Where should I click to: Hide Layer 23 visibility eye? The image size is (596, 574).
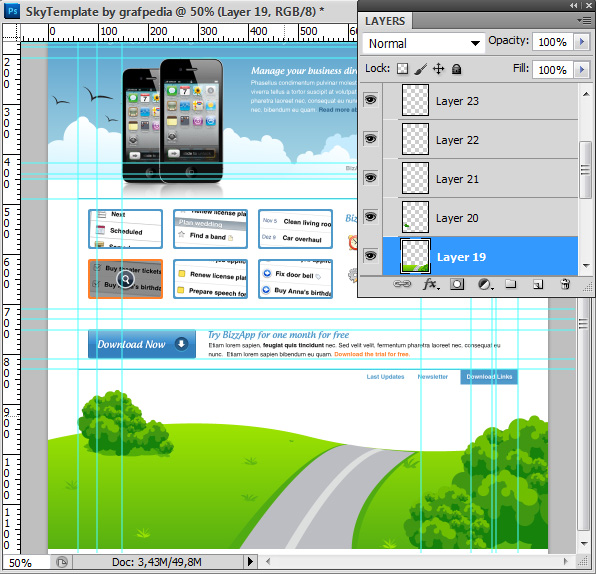[x=371, y=100]
